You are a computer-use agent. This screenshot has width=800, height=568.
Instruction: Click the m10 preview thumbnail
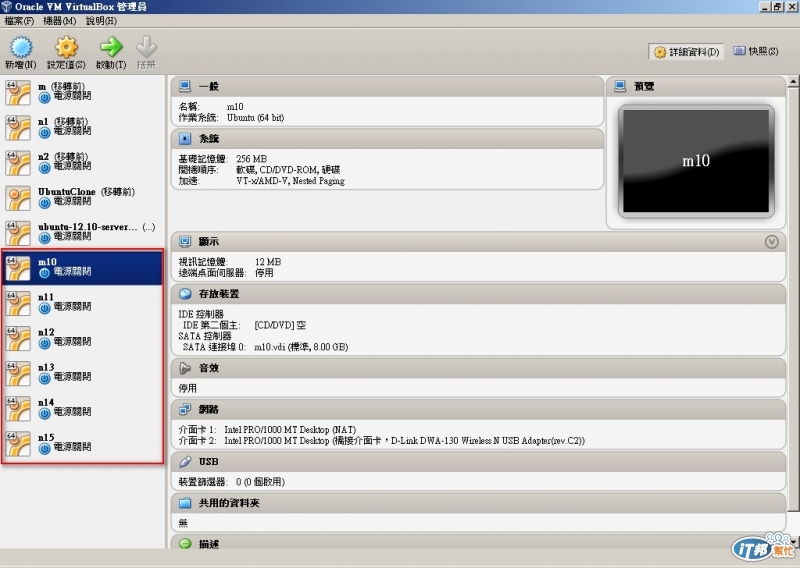click(696, 161)
